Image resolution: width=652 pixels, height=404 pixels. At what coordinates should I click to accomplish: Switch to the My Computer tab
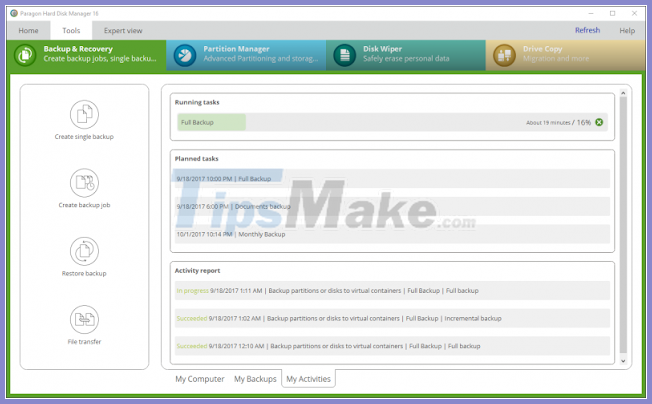coord(200,379)
